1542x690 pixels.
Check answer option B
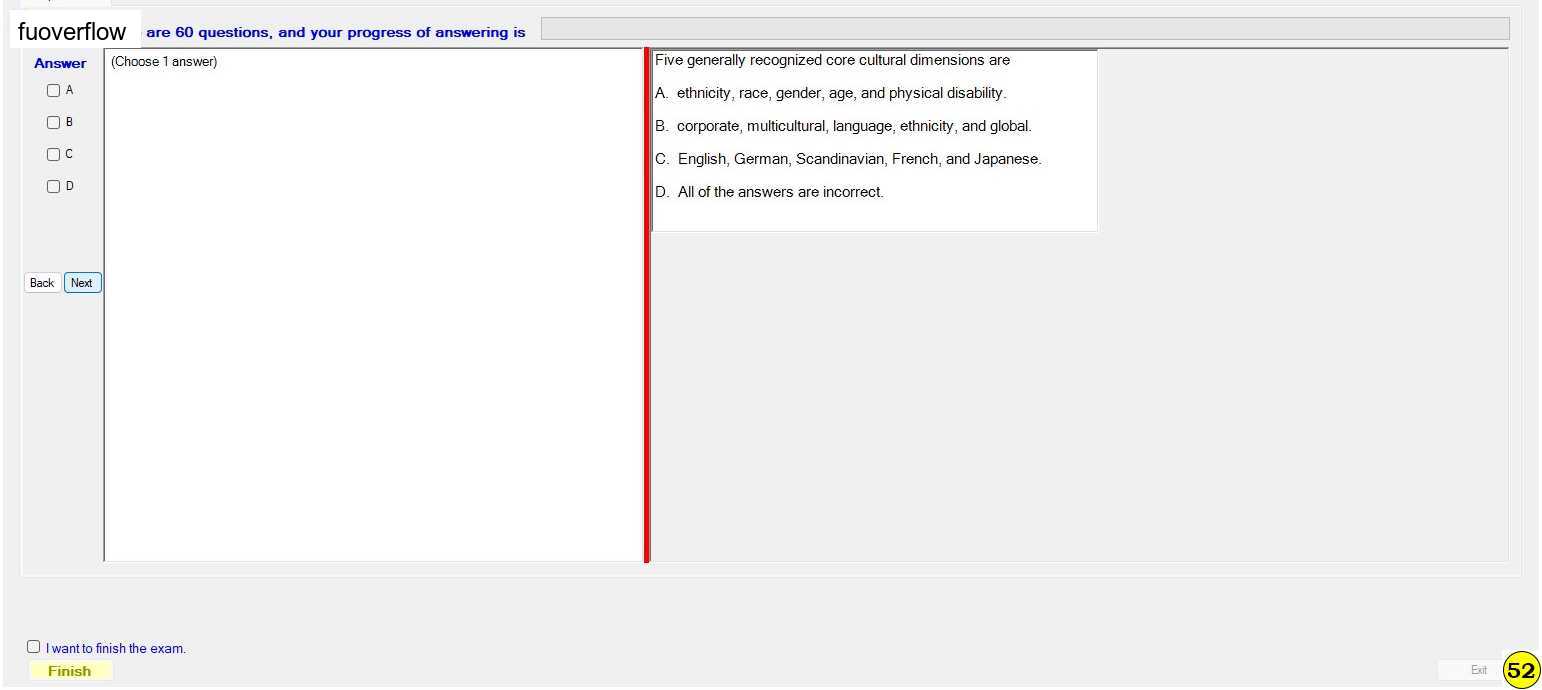pyautogui.click(x=54, y=122)
